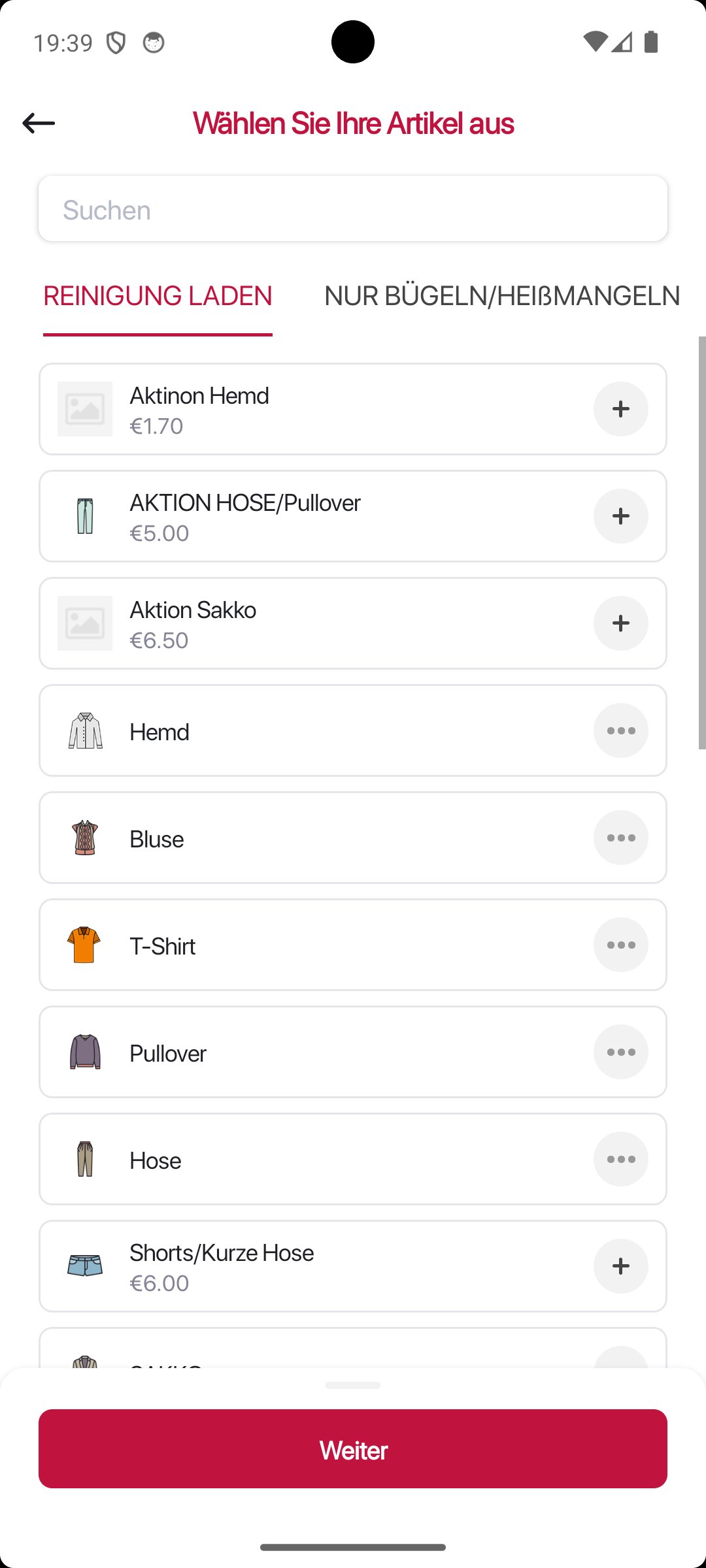Add Shorts/Kurze Hose with plus icon

coord(620,1266)
